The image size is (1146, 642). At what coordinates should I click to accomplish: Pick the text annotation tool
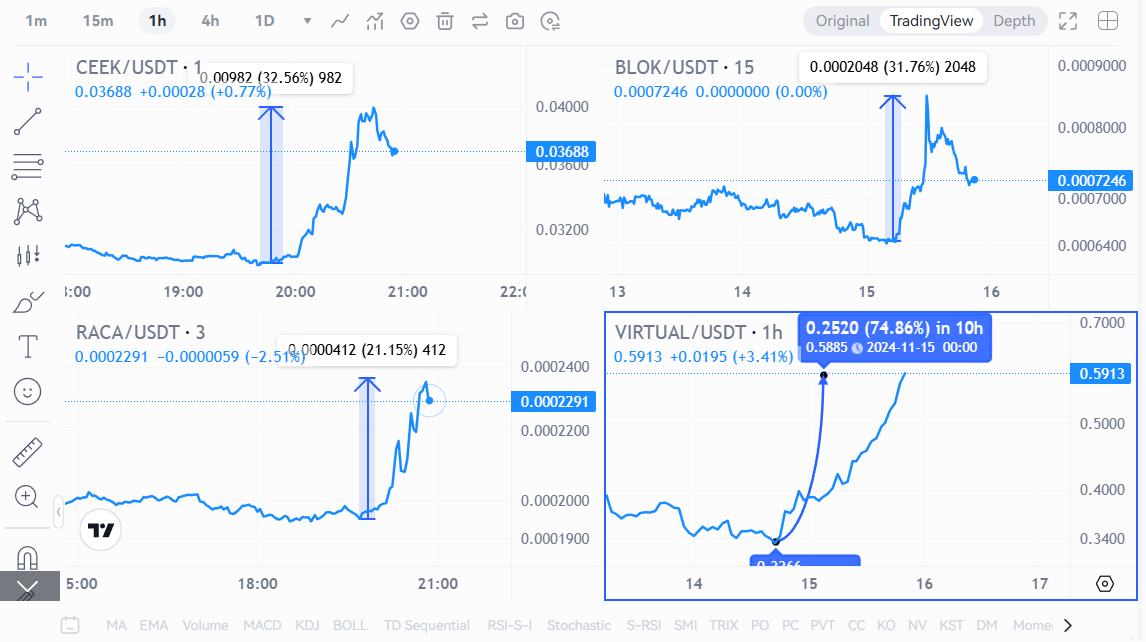[28, 347]
